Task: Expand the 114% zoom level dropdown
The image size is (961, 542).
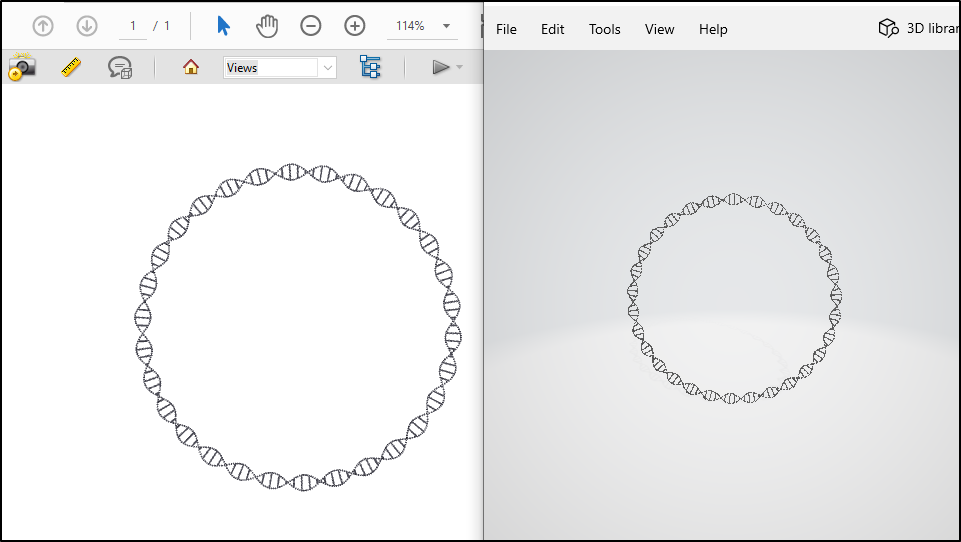Action: (446, 26)
